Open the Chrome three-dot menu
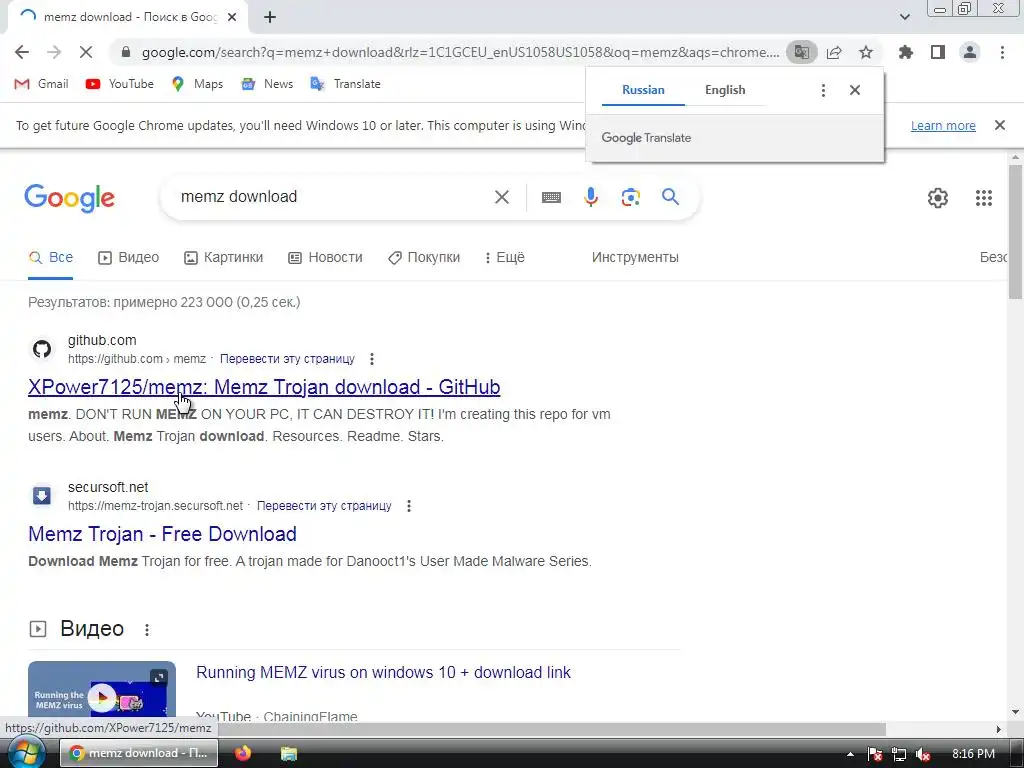The width and height of the screenshot is (1024, 768). (1002, 52)
